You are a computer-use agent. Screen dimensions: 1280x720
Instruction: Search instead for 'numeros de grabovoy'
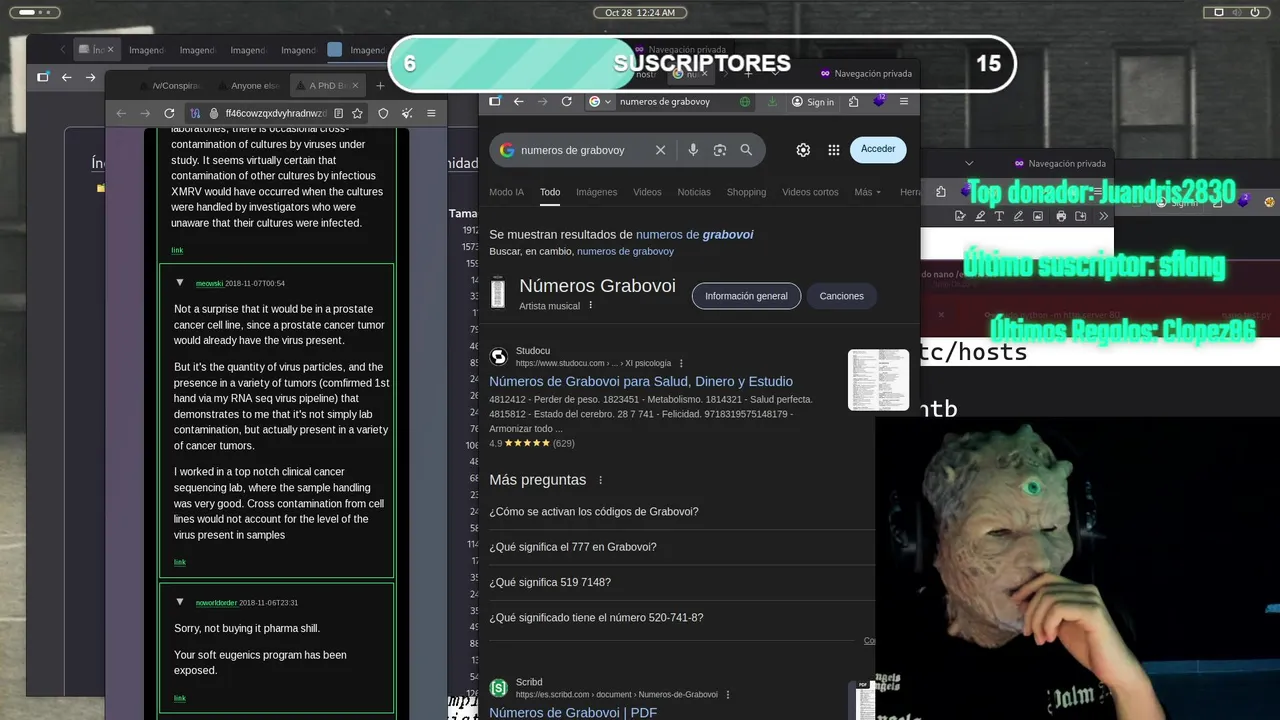tap(625, 251)
